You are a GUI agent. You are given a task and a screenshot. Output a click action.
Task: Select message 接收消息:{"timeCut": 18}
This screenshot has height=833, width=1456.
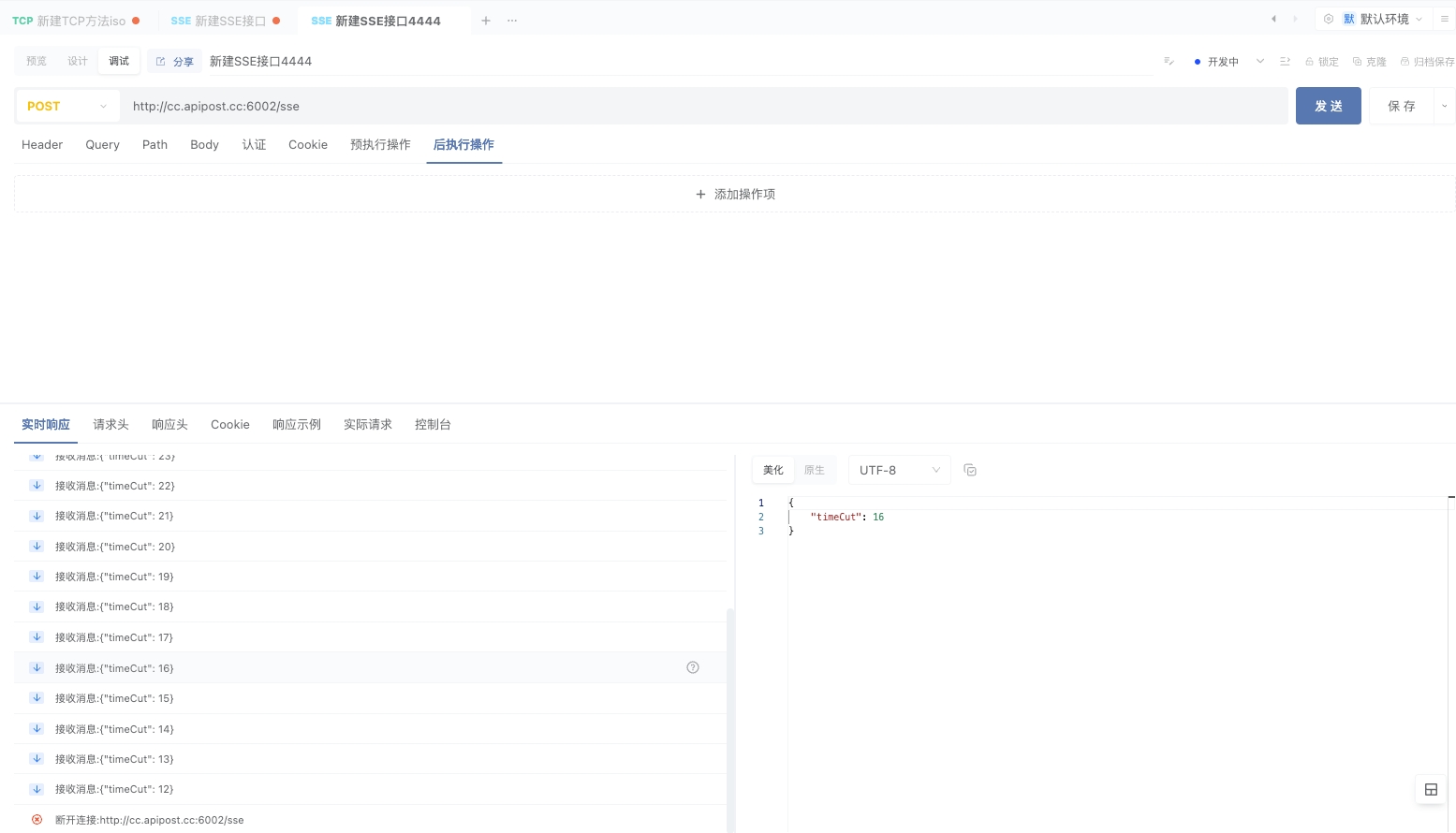point(371,606)
